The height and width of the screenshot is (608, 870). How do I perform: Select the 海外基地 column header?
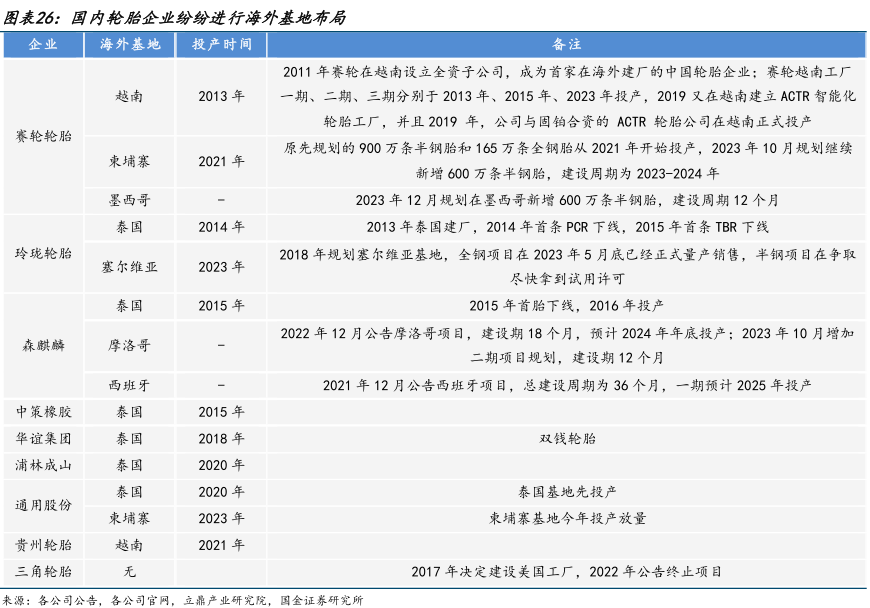pos(129,45)
